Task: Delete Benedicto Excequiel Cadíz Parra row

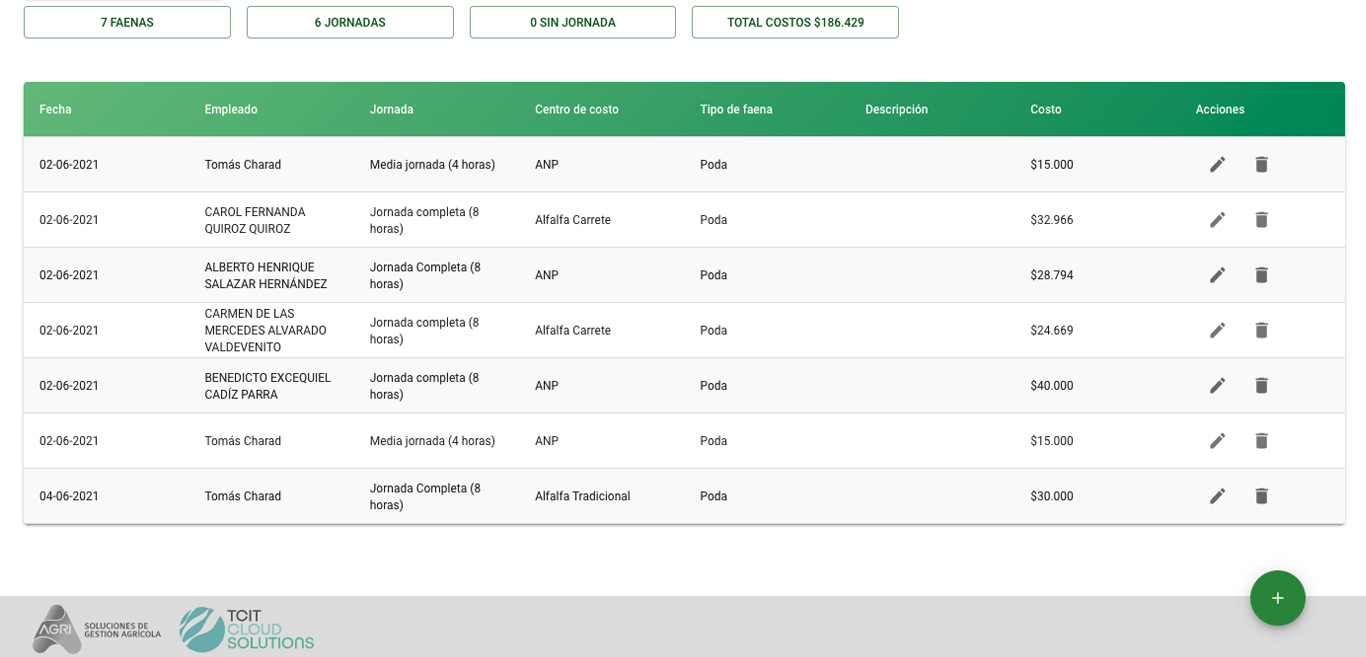Action: coord(1261,386)
